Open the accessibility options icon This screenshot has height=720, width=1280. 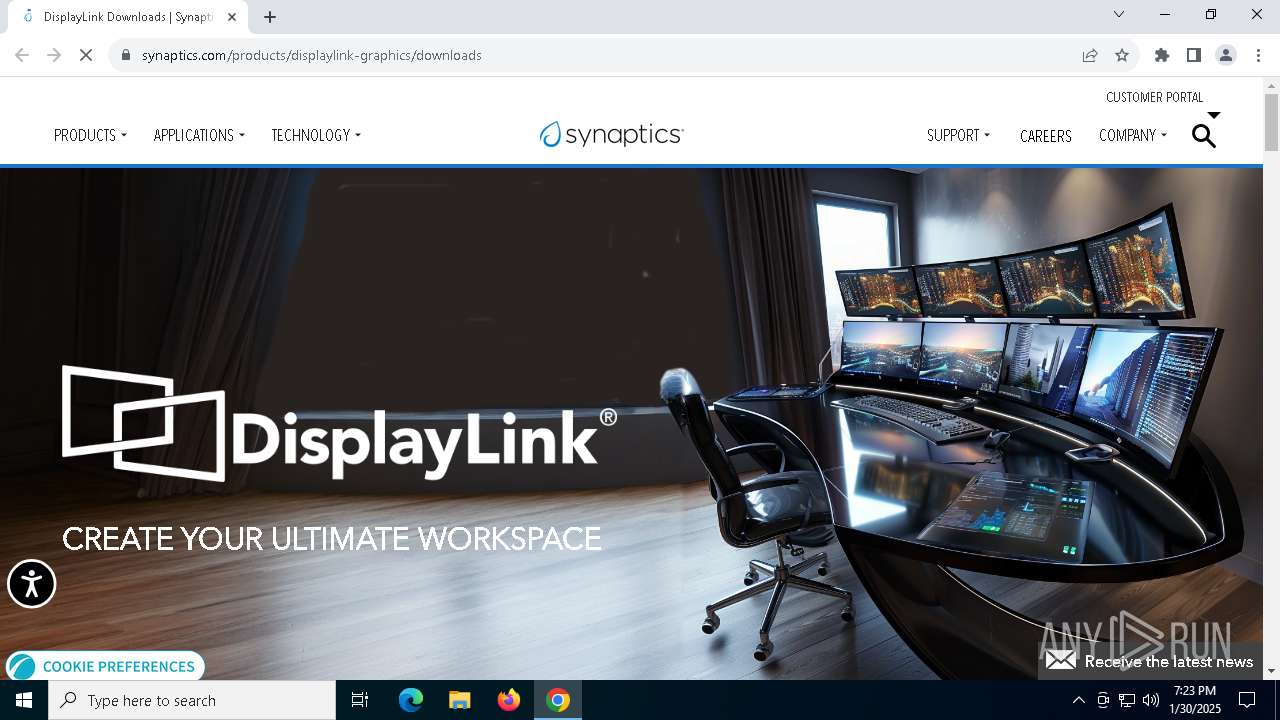coord(32,583)
